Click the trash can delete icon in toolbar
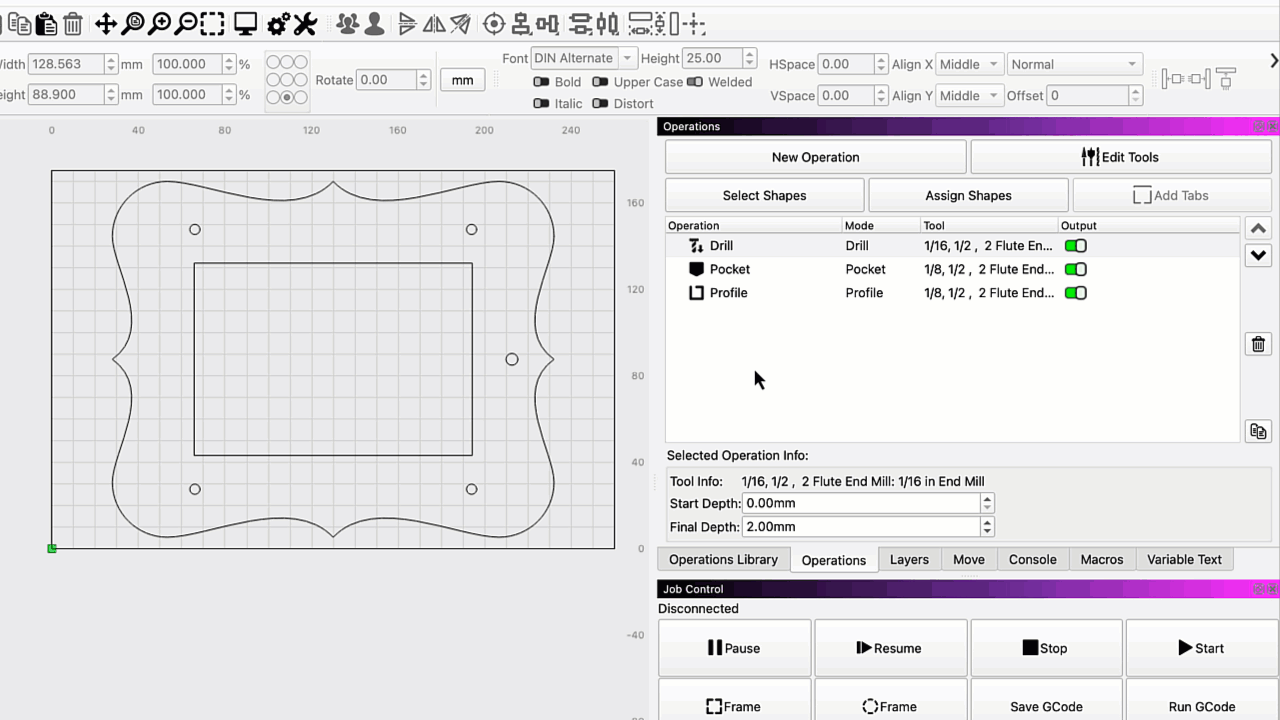The image size is (1280, 720). pos(73,24)
